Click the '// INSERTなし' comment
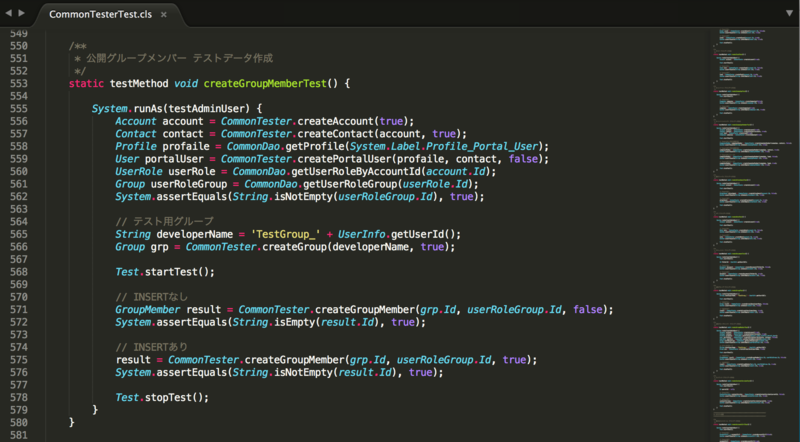 click(x=152, y=297)
